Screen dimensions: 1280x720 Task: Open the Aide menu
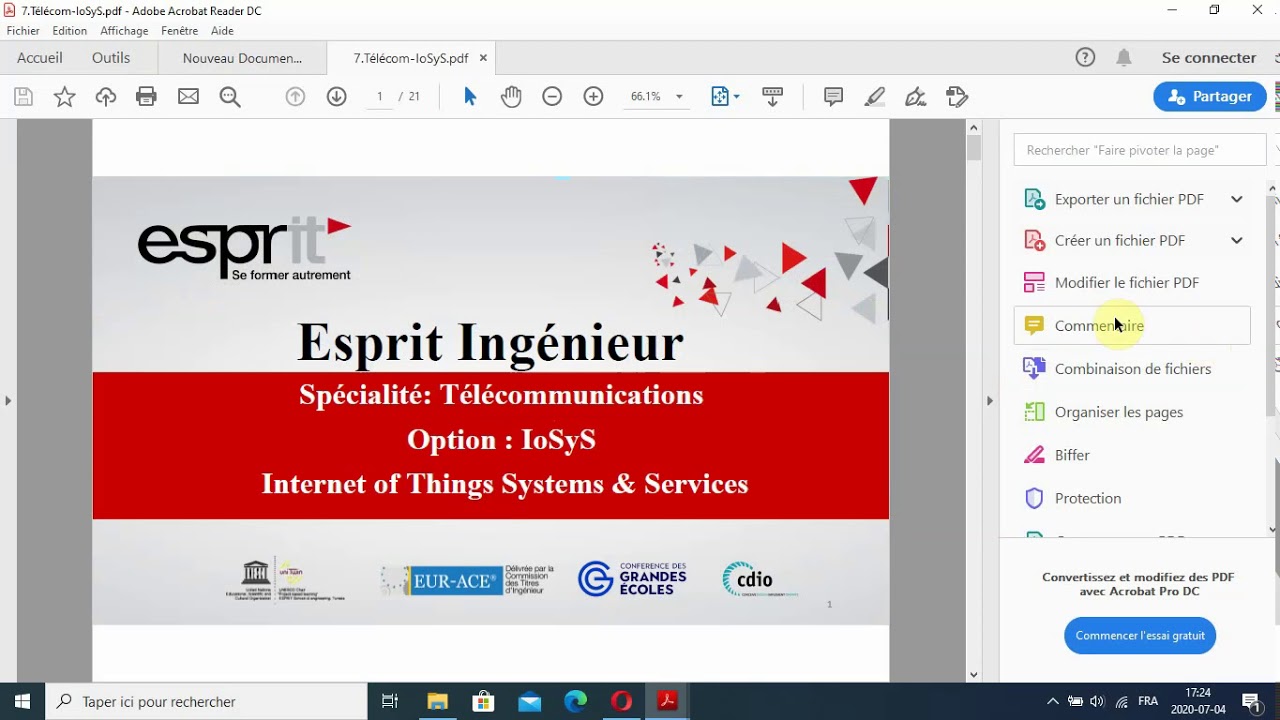click(222, 31)
